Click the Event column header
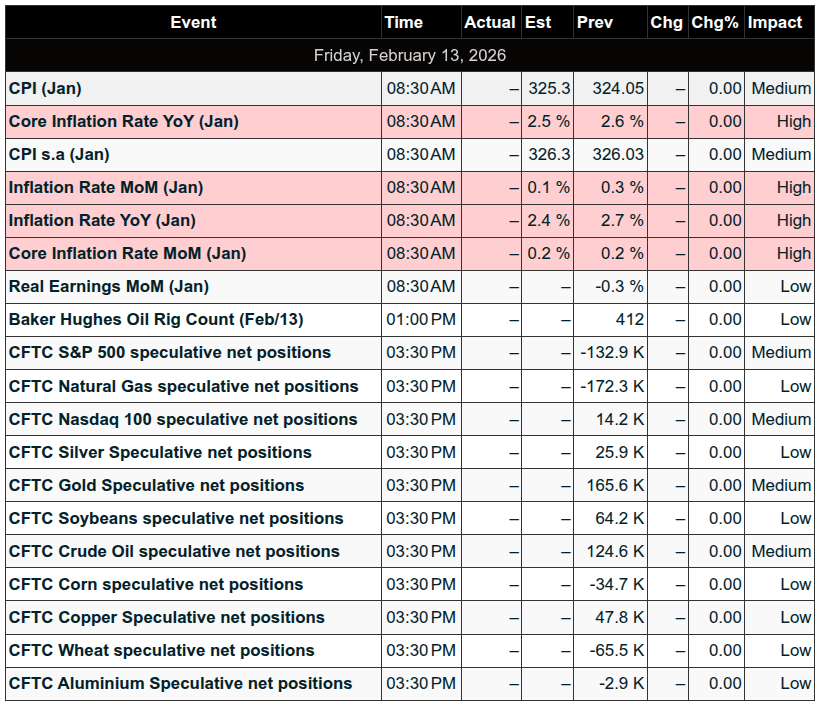Image resolution: width=824 pixels, height=706 pixels. (193, 22)
